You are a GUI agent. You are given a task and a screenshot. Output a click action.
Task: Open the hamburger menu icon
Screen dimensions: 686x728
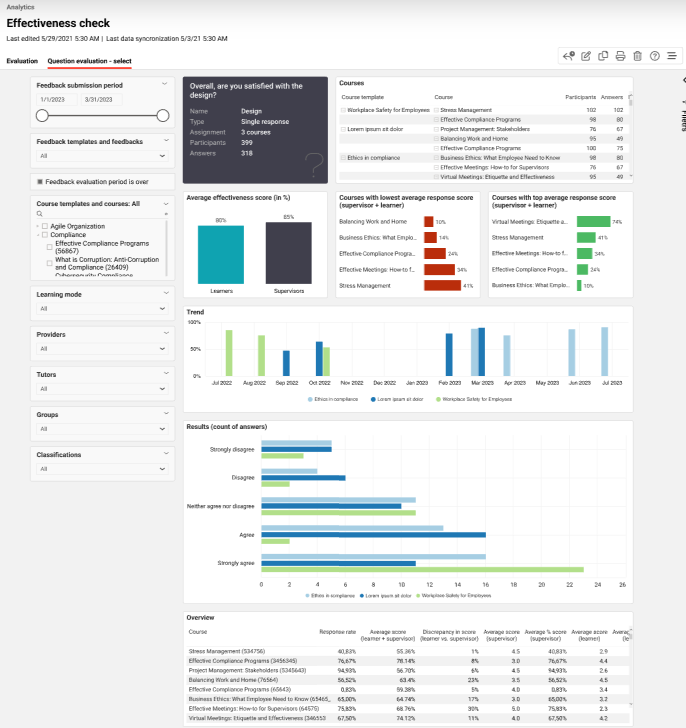coord(671,56)
